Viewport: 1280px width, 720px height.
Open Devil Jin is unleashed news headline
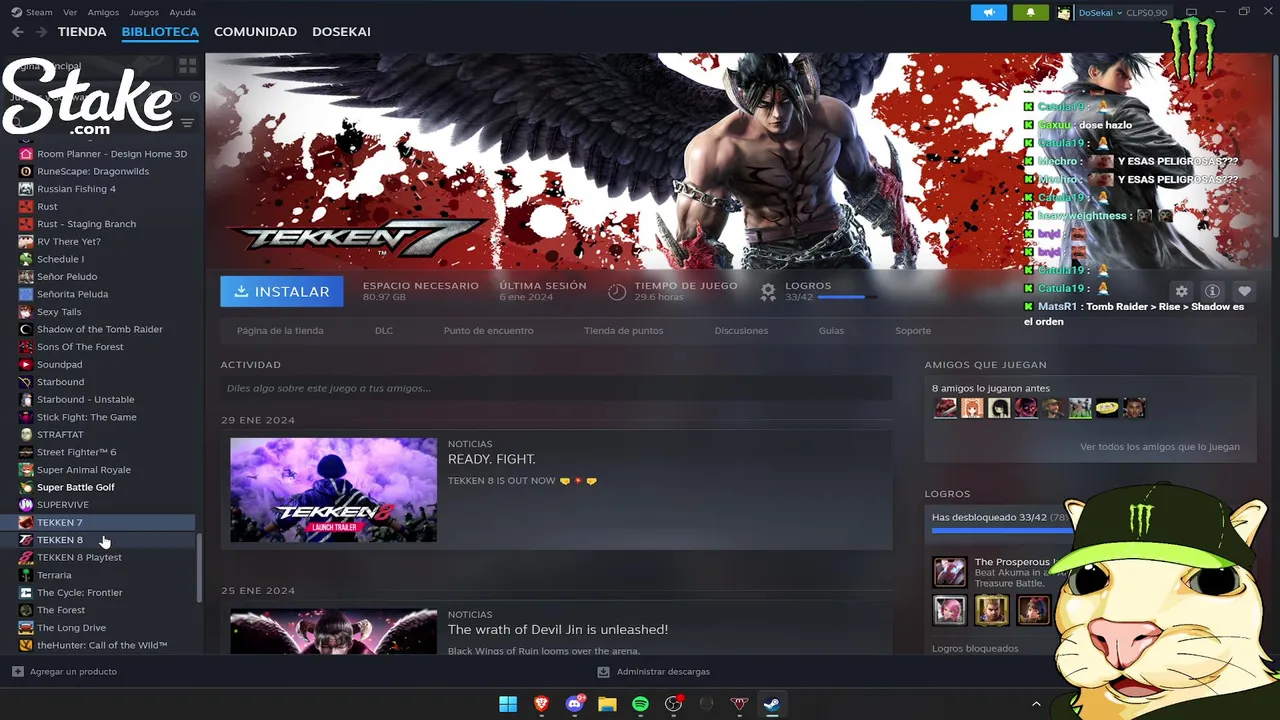coord(558,629)
